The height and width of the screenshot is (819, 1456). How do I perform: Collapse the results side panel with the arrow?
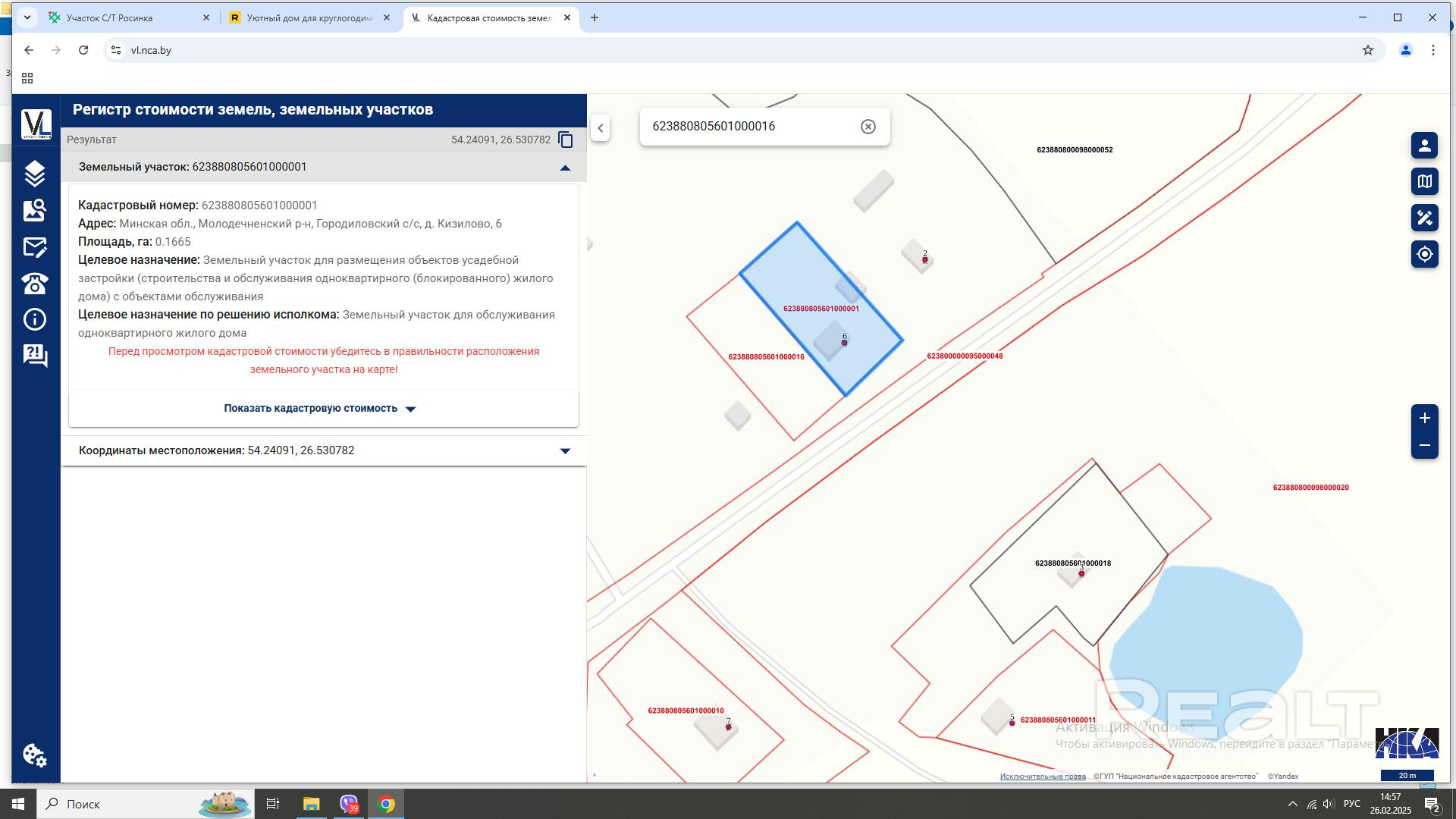pos(600,127)
